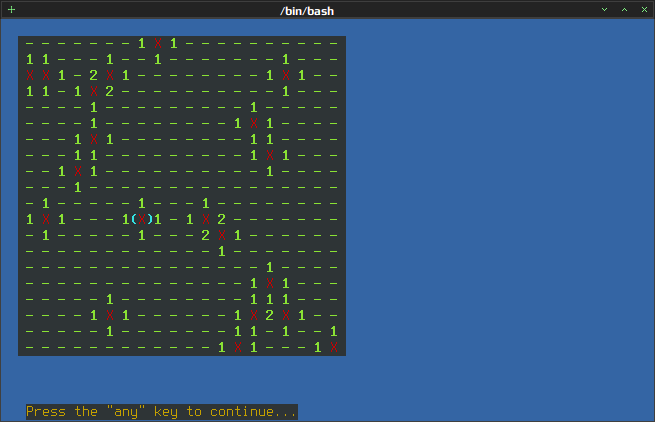This screenshot has width=655, height=422.
Task: Click the green 2 between two red X mines
Action: pyautogui.click(x=269, y=315)
